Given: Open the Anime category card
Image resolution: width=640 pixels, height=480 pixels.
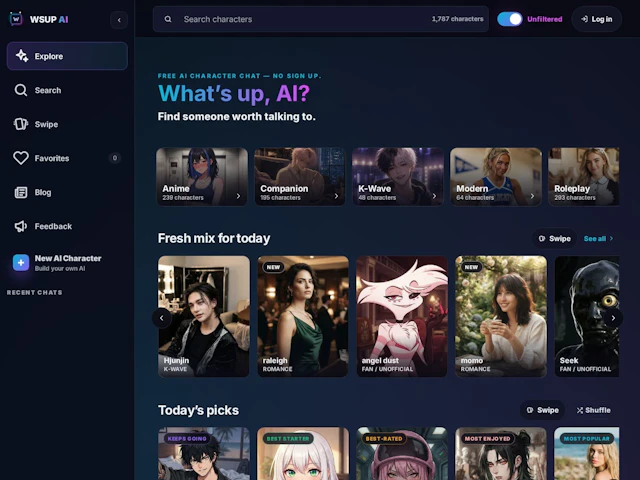Looking at the screenshot, I should click(202, 177).
